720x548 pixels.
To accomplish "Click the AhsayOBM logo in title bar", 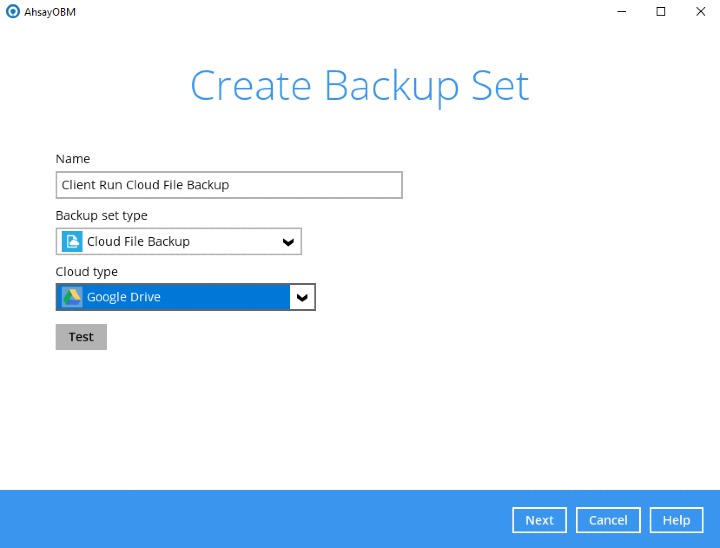I will pos(12,11).
